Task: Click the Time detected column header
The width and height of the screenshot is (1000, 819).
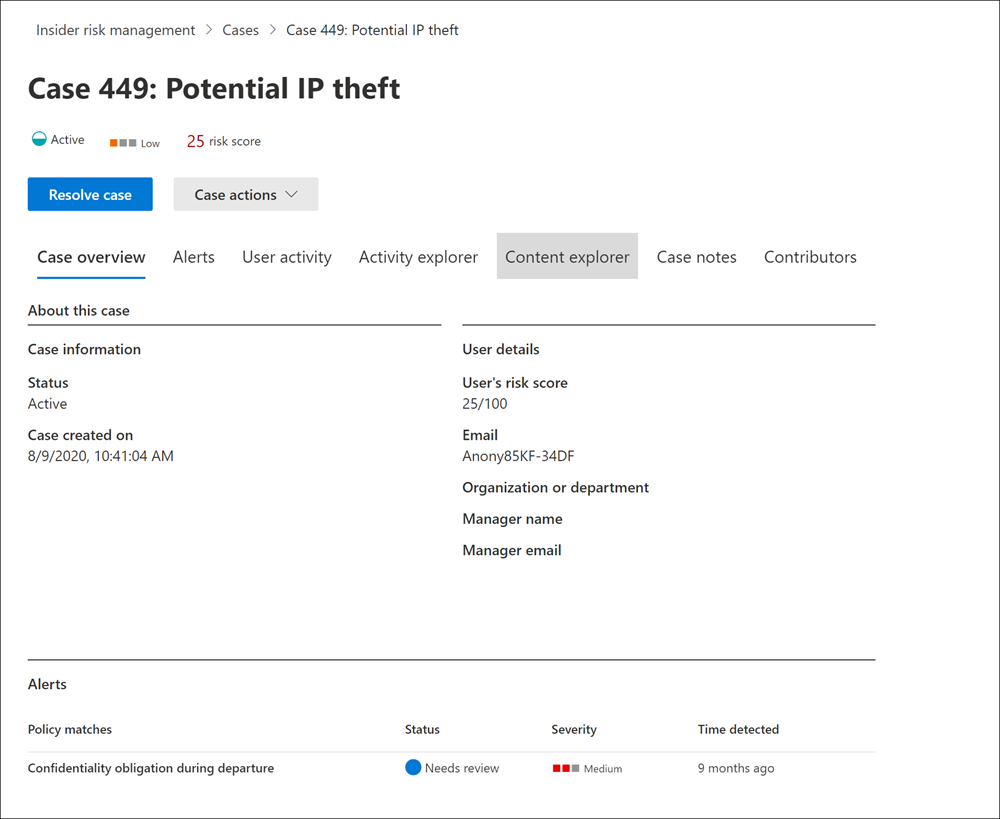Action: (x=738, y=729)
